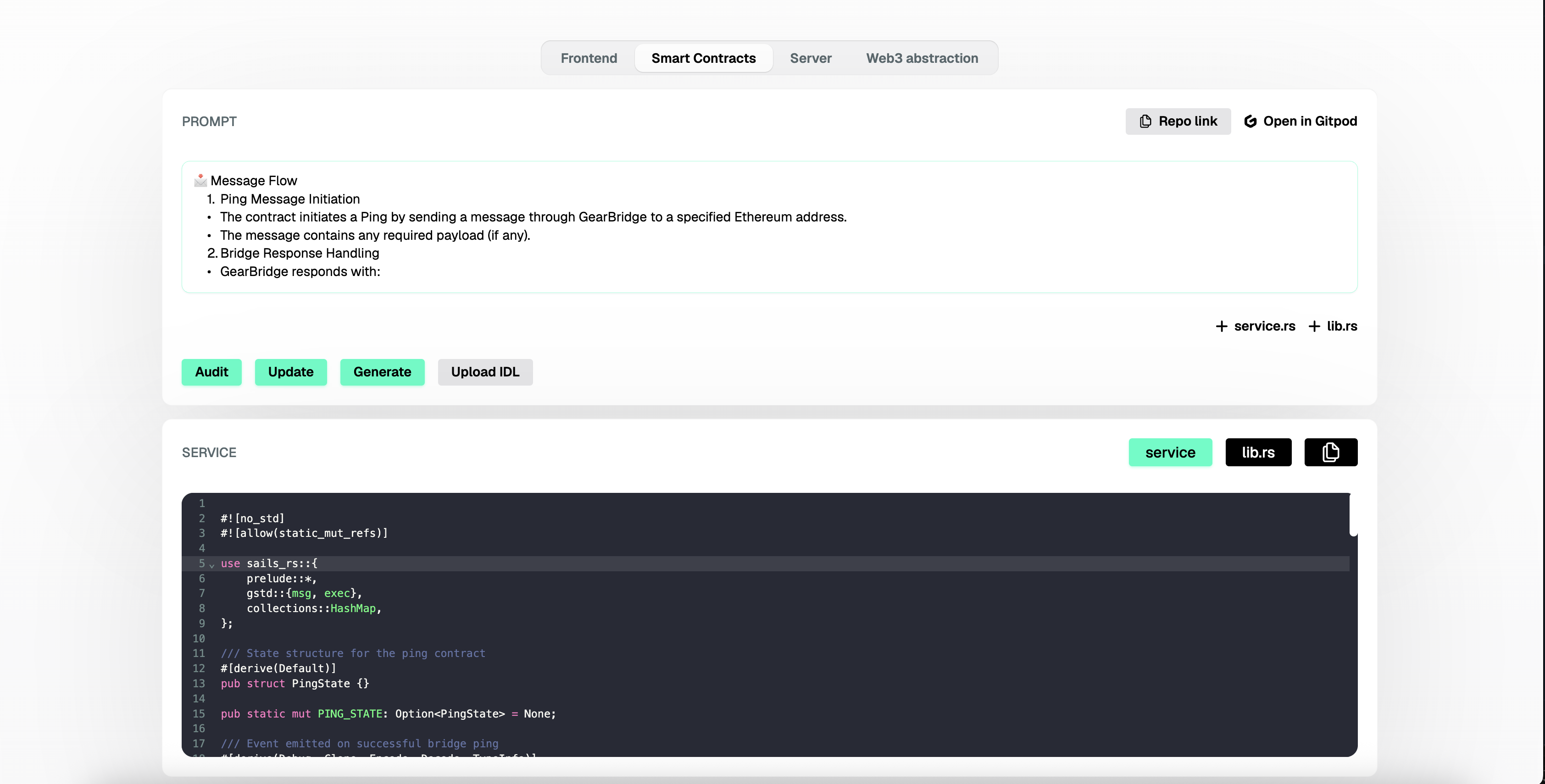Click 'GearBridge responds with:' text
The height and width of the screenshot is (784, 1545).
point(300,271)
